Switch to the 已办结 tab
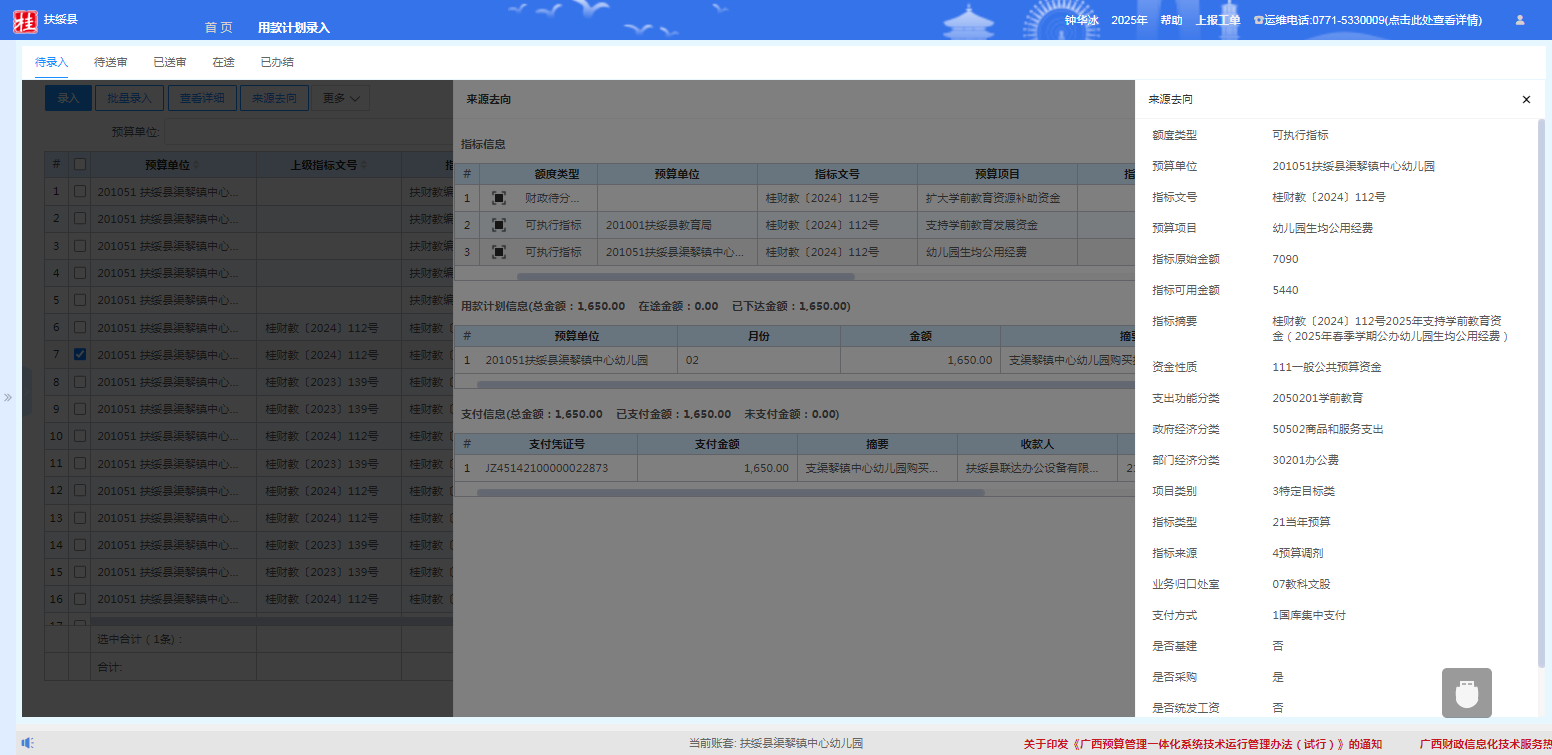Image resolution: width=1552 pixels, height=755 pixels. click(277, 62)
